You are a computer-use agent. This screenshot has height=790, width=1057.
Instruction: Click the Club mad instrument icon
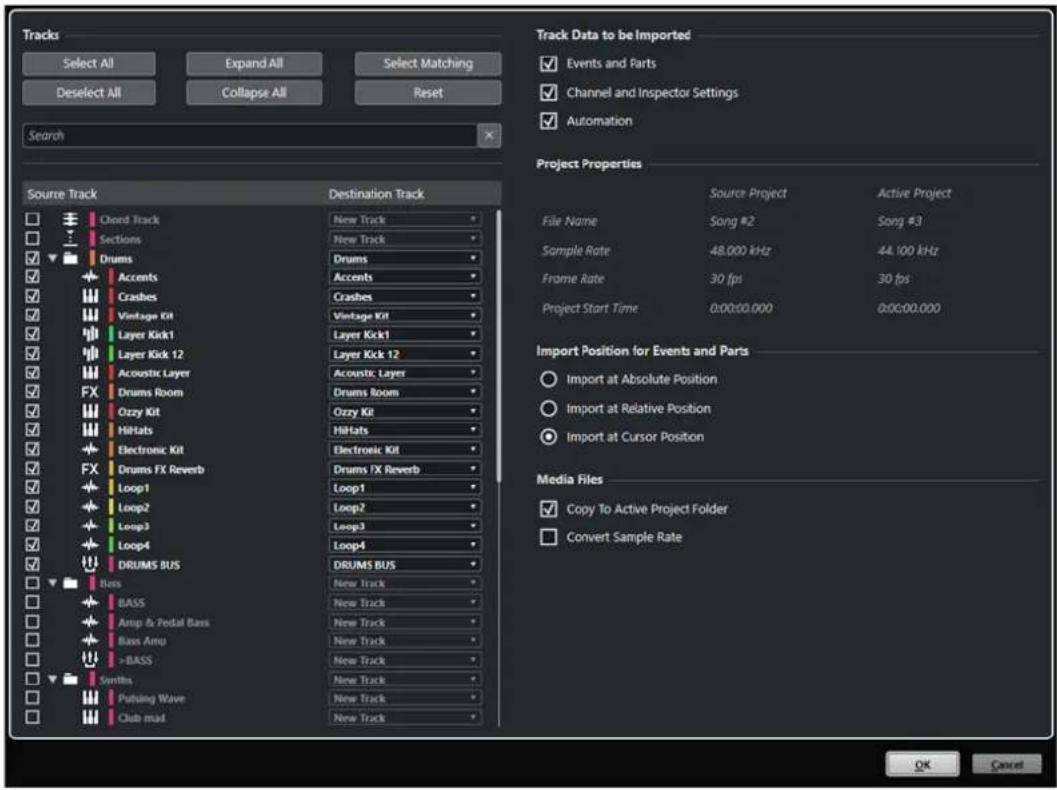coord(90,717)
